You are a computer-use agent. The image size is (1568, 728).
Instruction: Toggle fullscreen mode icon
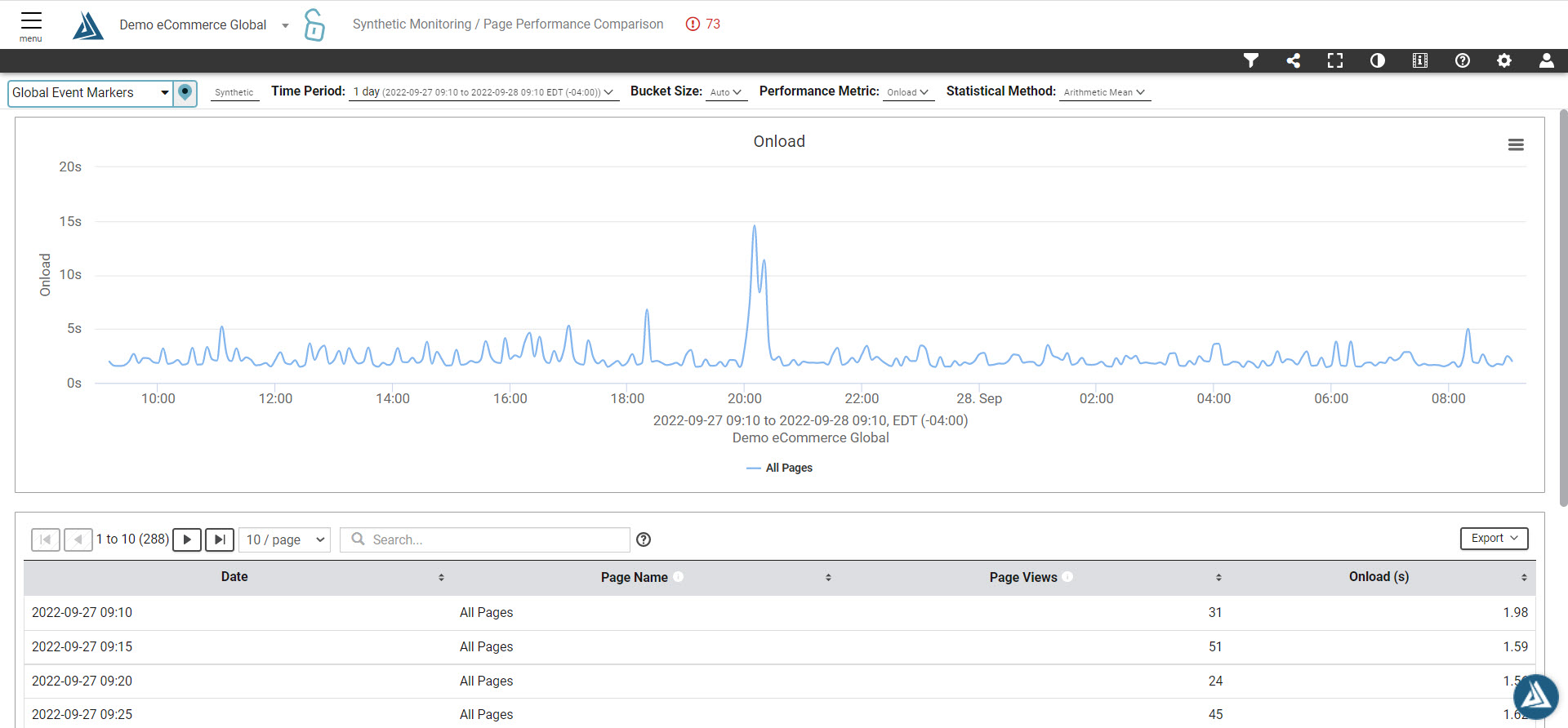[1335, 60]
